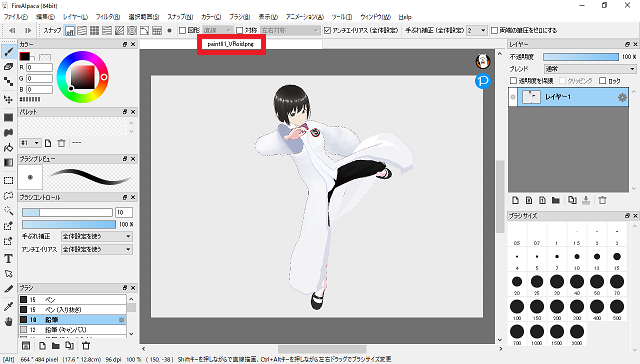Enable 透明度を保護 checkbox
Screen dimensions: 640x364
pyautogui.click(x=514, y=81)
